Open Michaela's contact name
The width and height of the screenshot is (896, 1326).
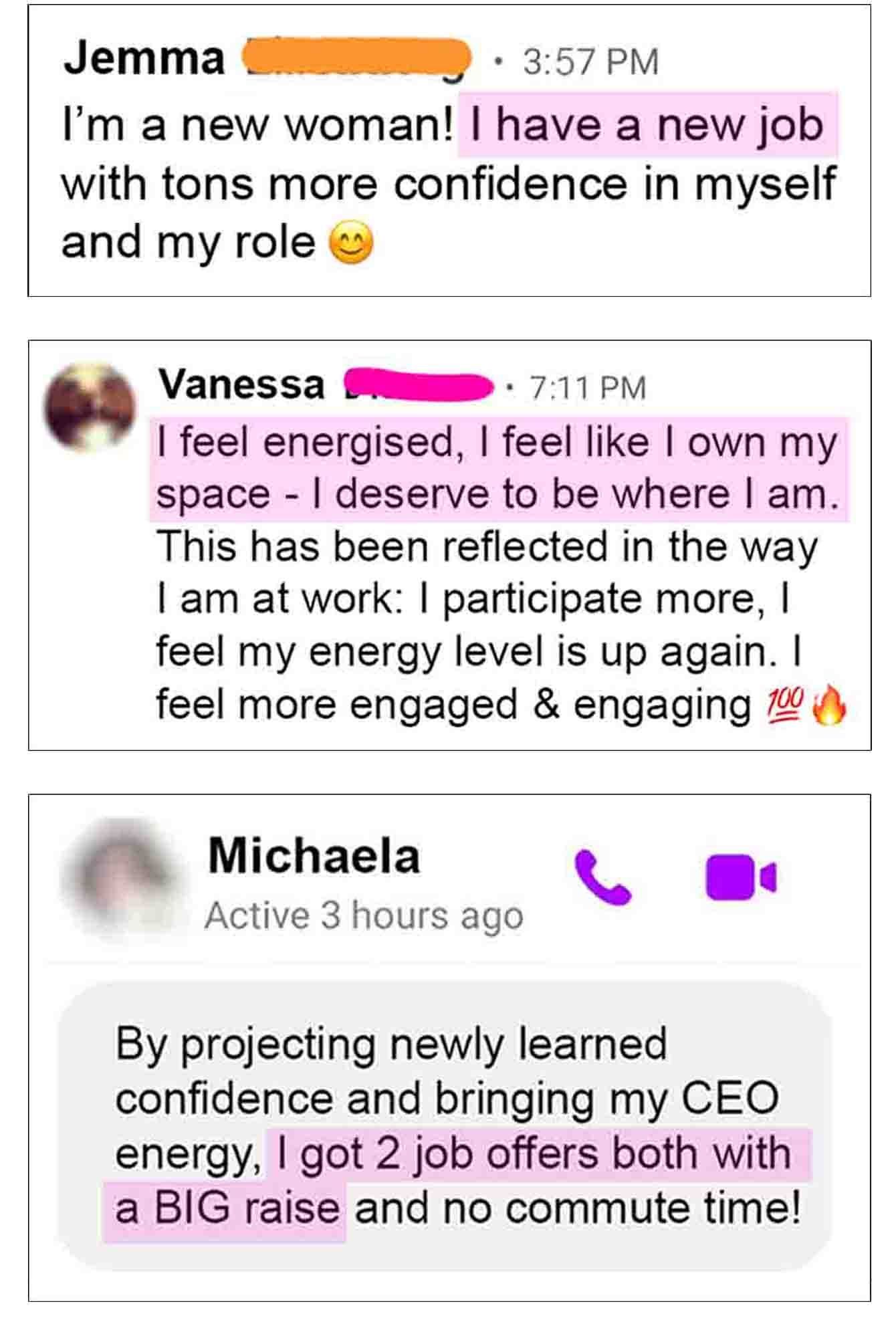314,855
